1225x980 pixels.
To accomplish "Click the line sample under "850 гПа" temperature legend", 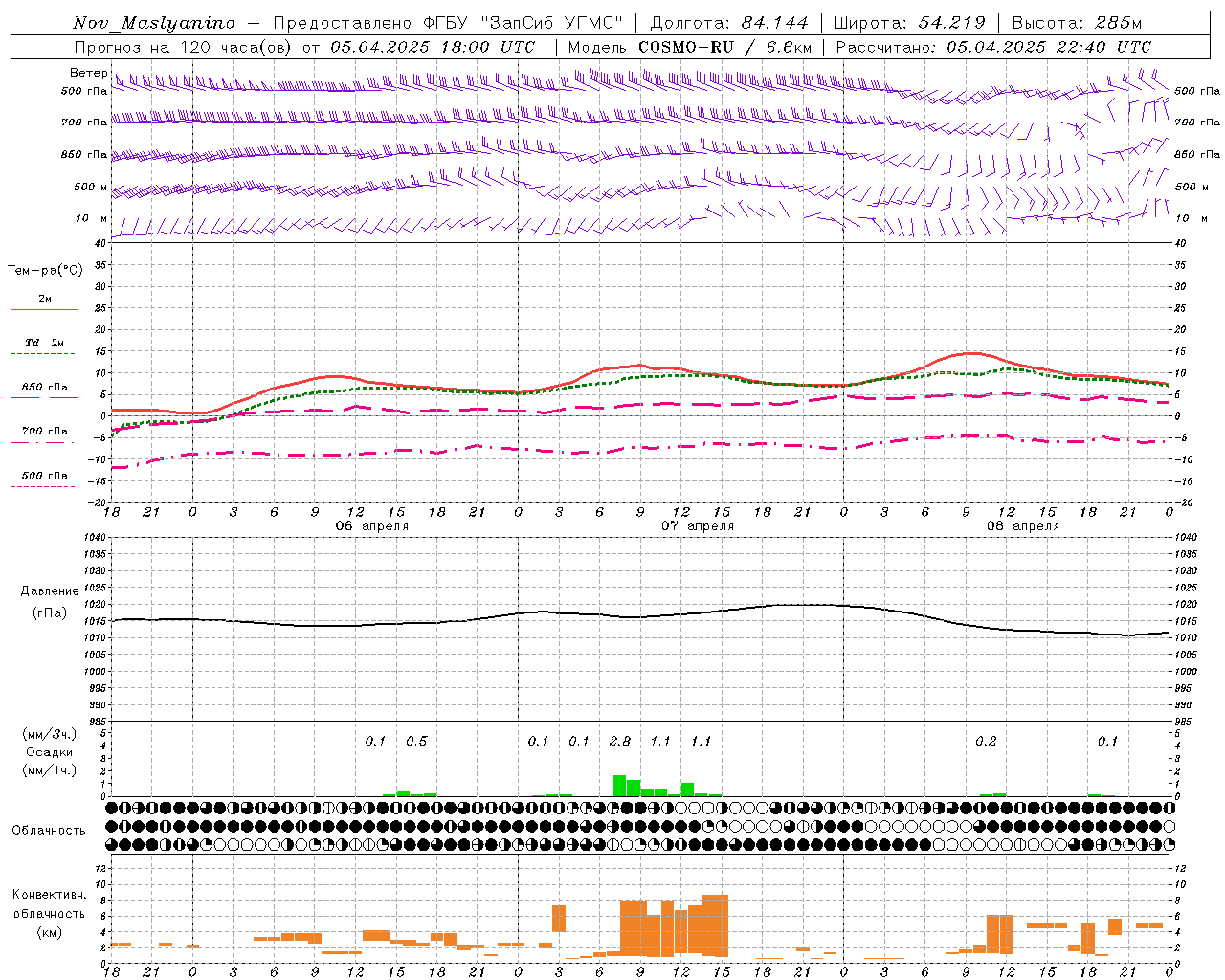I will 42,398.
